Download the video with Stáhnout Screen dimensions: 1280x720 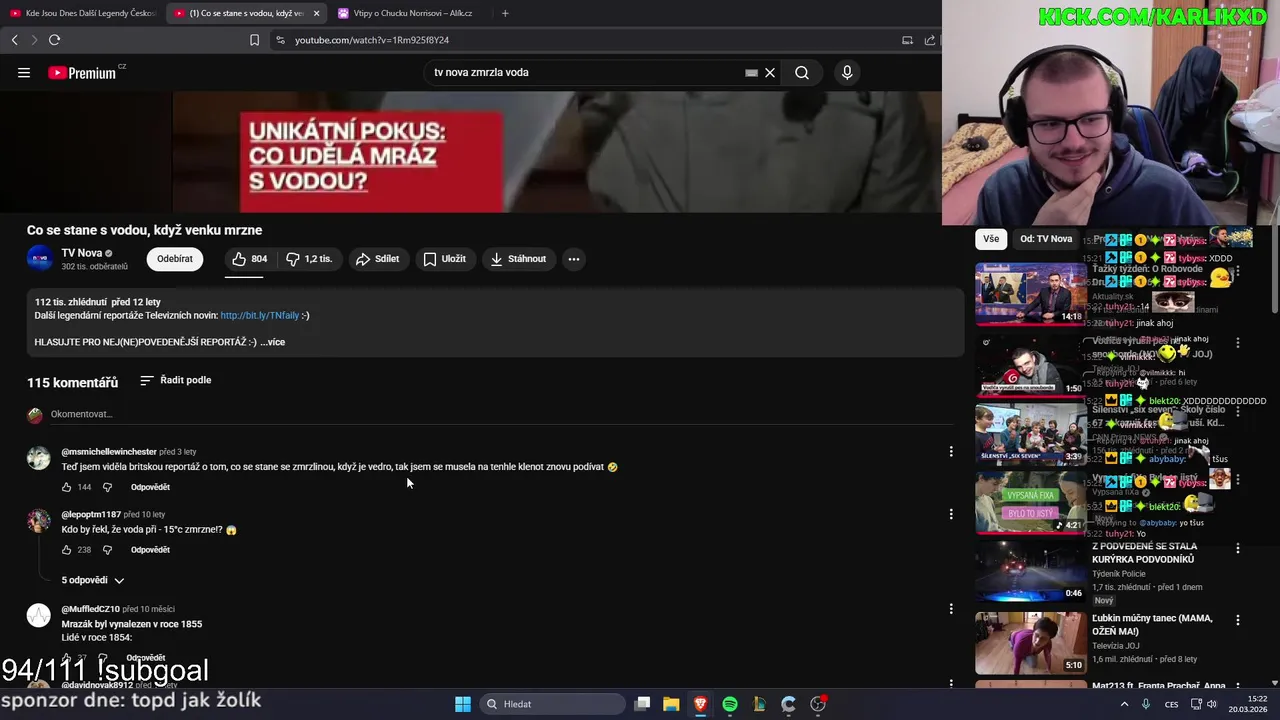pyautogui.click(x=518, y=259)
